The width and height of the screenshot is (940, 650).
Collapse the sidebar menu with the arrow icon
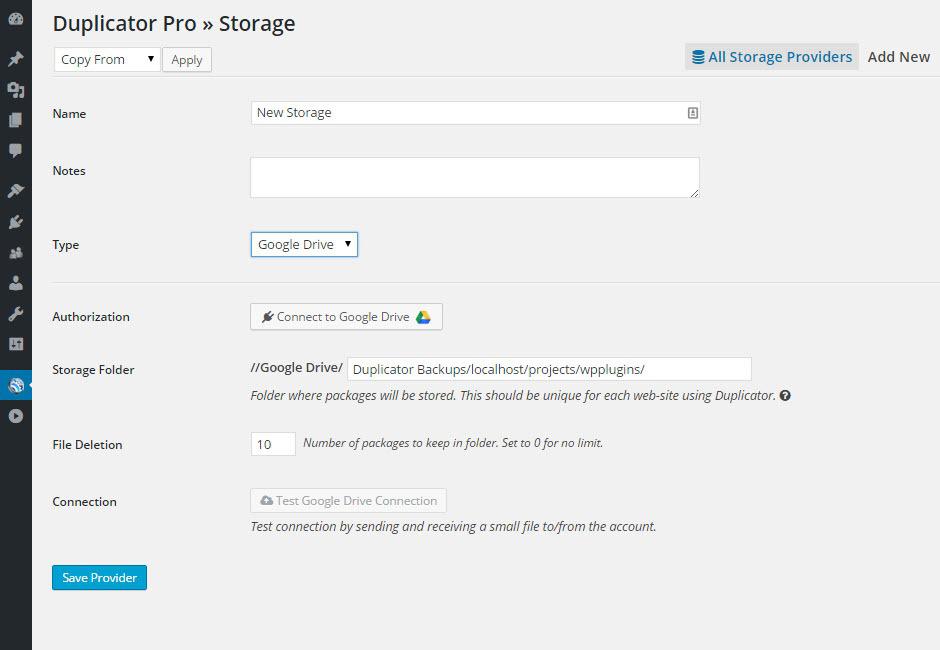click(x=15, y=416)
